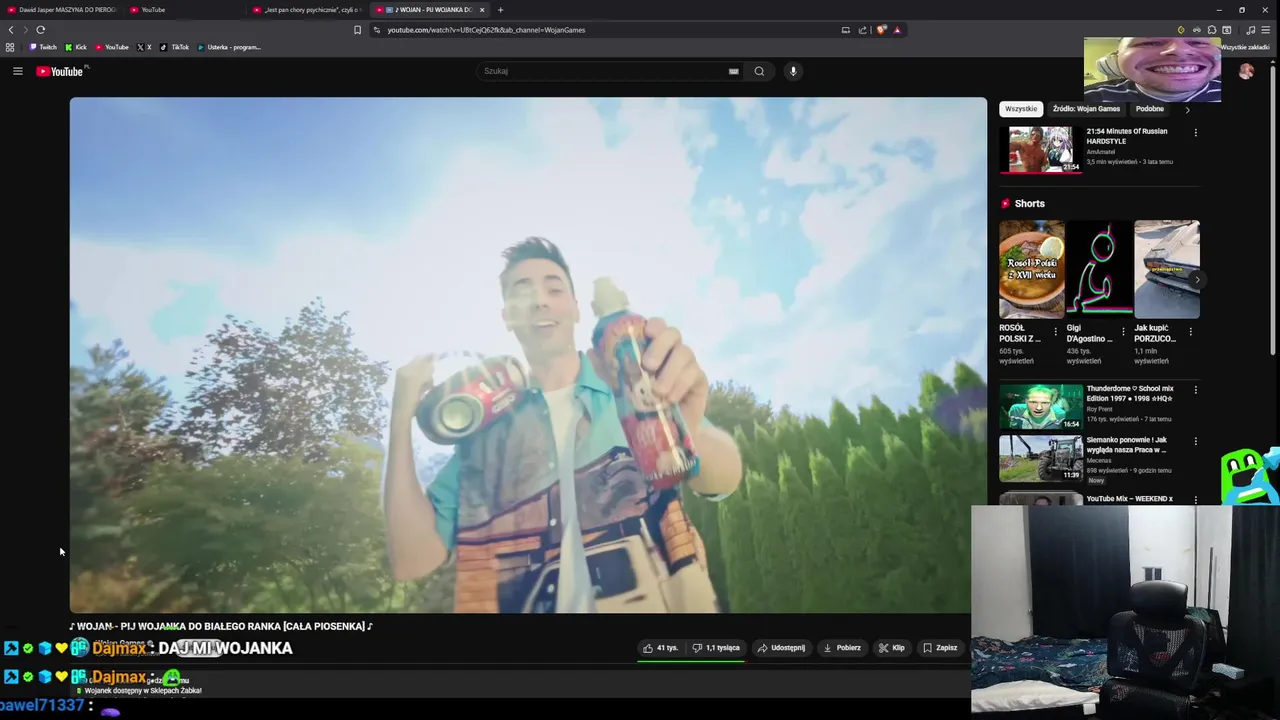Open Gigi D'Agostino short thumbnail

click(x=1099, y=269)
